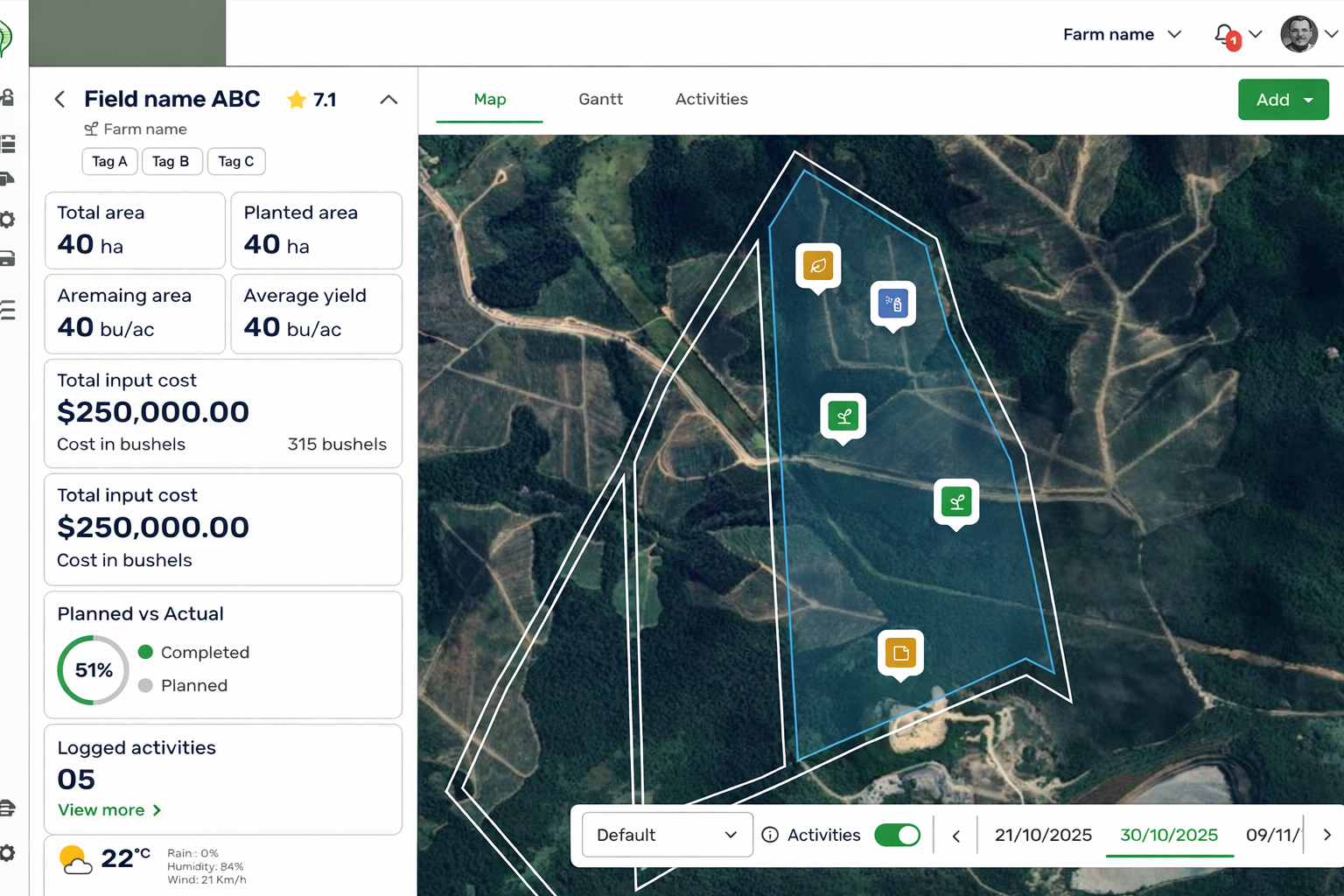Click View more link under Logged activities

(109, 810)
